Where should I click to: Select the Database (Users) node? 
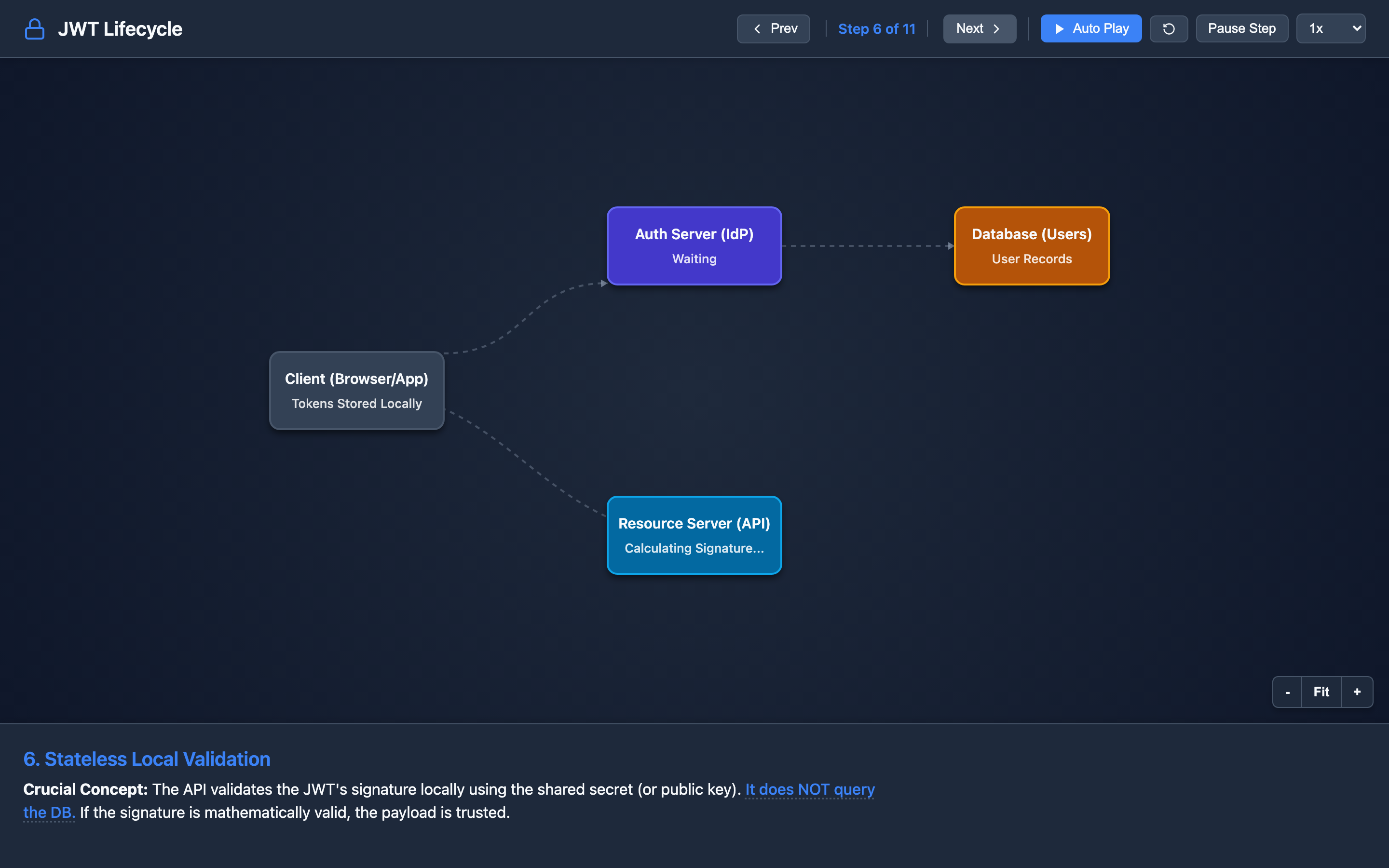point(1032,246)
